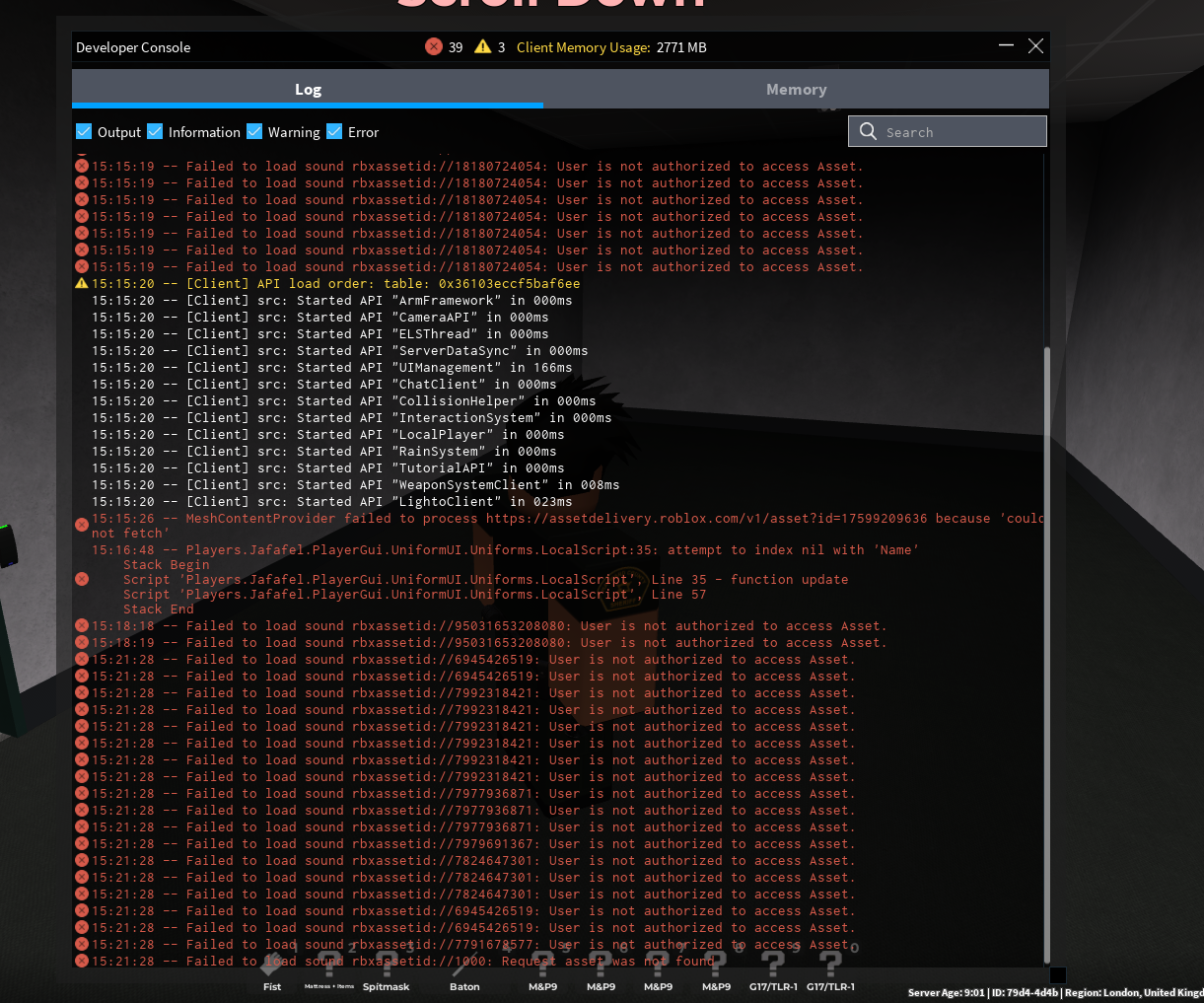Uncheck the Output log filter
Image resolution: width=1204 pixels, height=1003 pixels.
point(84,131)
